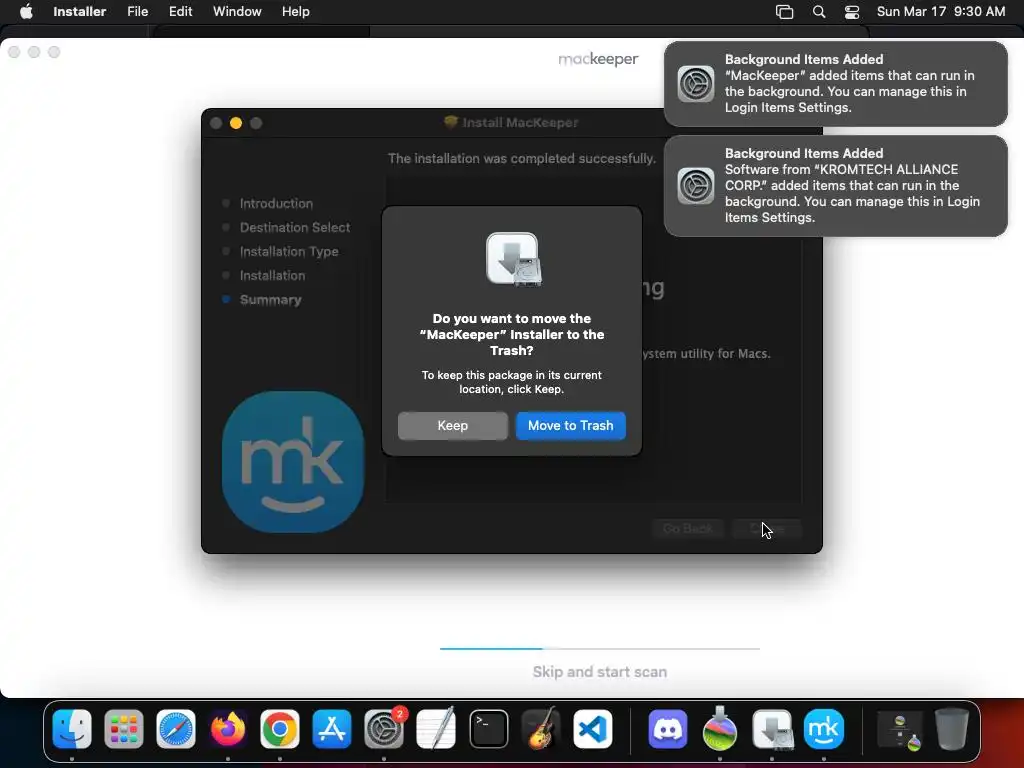1024x768 pixels.
Task: Click the MacKeeper scan progress bar
Action: coord(600,648)
